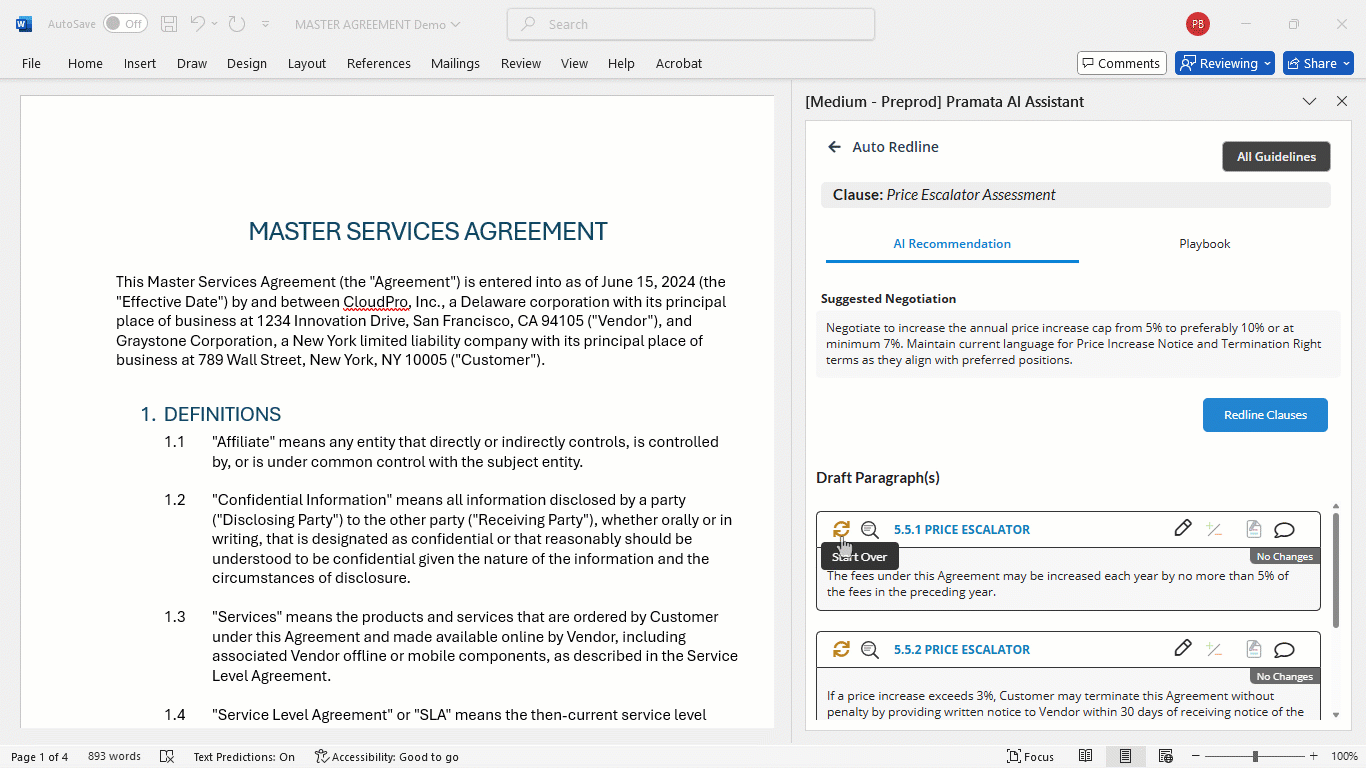Click the zoom slider handle

[1255, 757]
